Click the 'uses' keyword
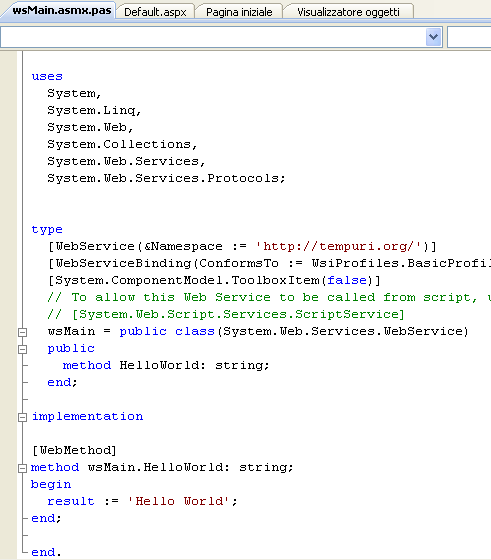491x560 pixels. pos(47,76)
